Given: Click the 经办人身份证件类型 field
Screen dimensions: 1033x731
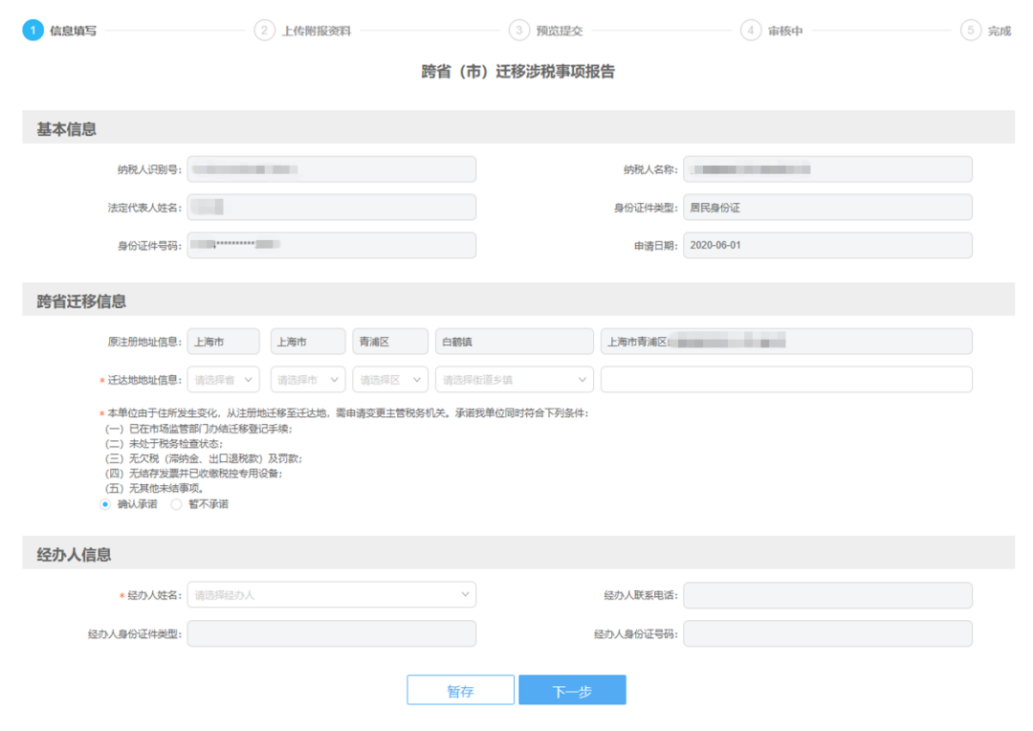Looking at the screenshot, I should coord(331,634).
